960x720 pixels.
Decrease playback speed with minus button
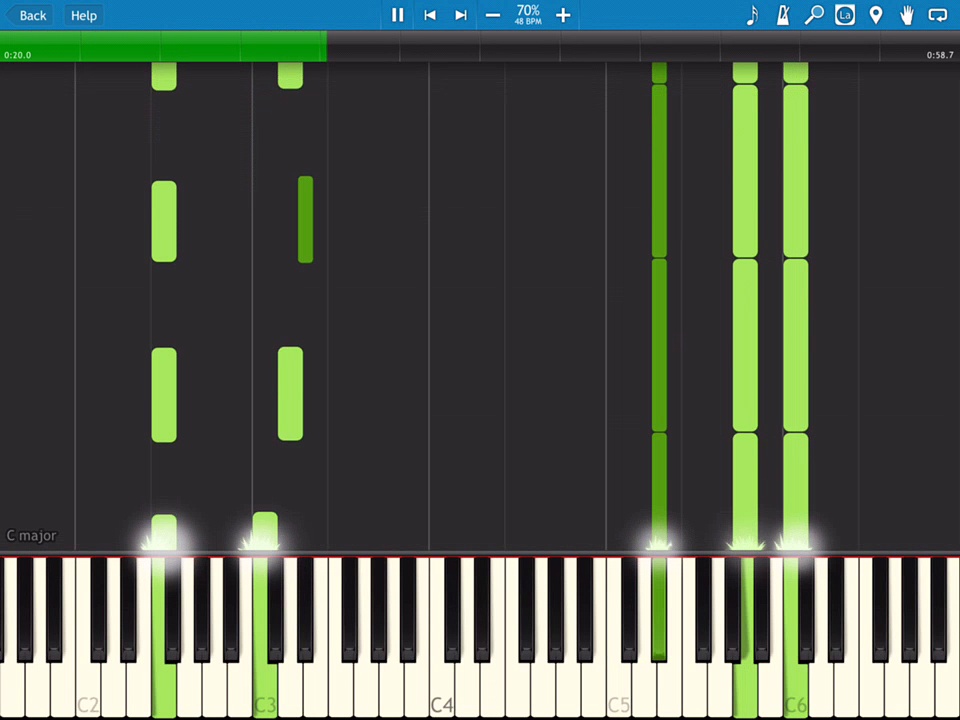coord(493,15)
